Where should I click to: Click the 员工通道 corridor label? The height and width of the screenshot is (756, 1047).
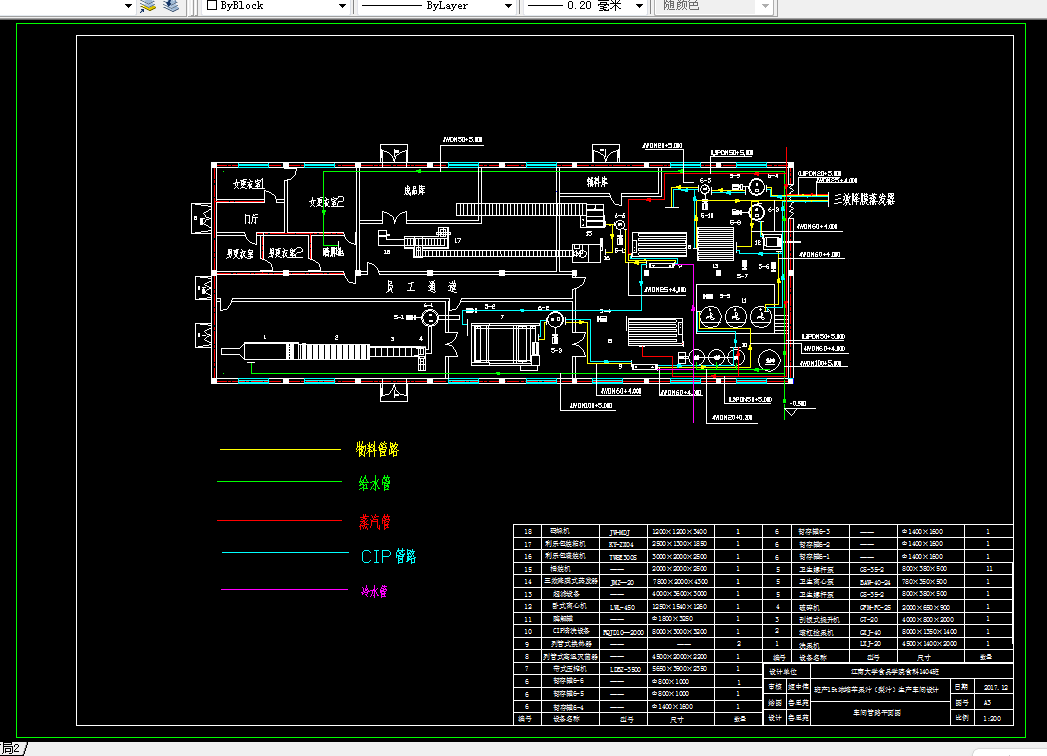click(421, 287)
